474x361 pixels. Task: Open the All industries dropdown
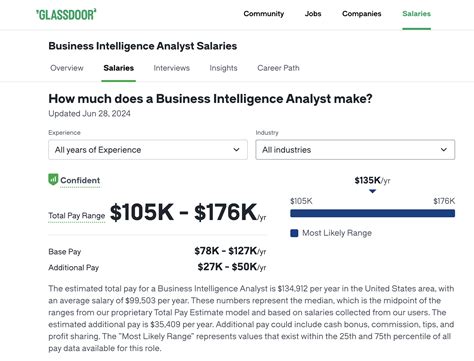point(355,150)
